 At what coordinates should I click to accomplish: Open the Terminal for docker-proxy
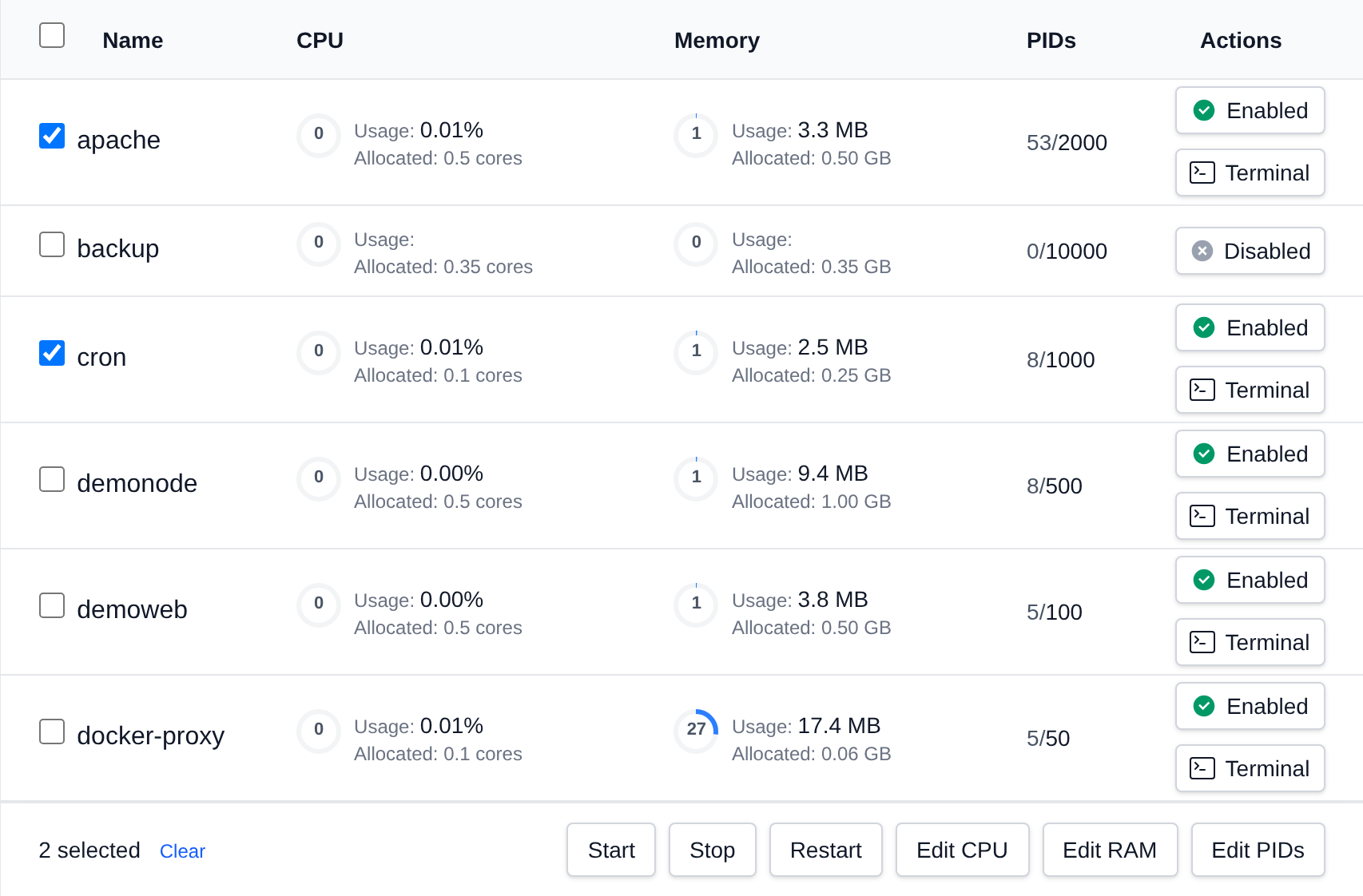[x=1250, y=768]
